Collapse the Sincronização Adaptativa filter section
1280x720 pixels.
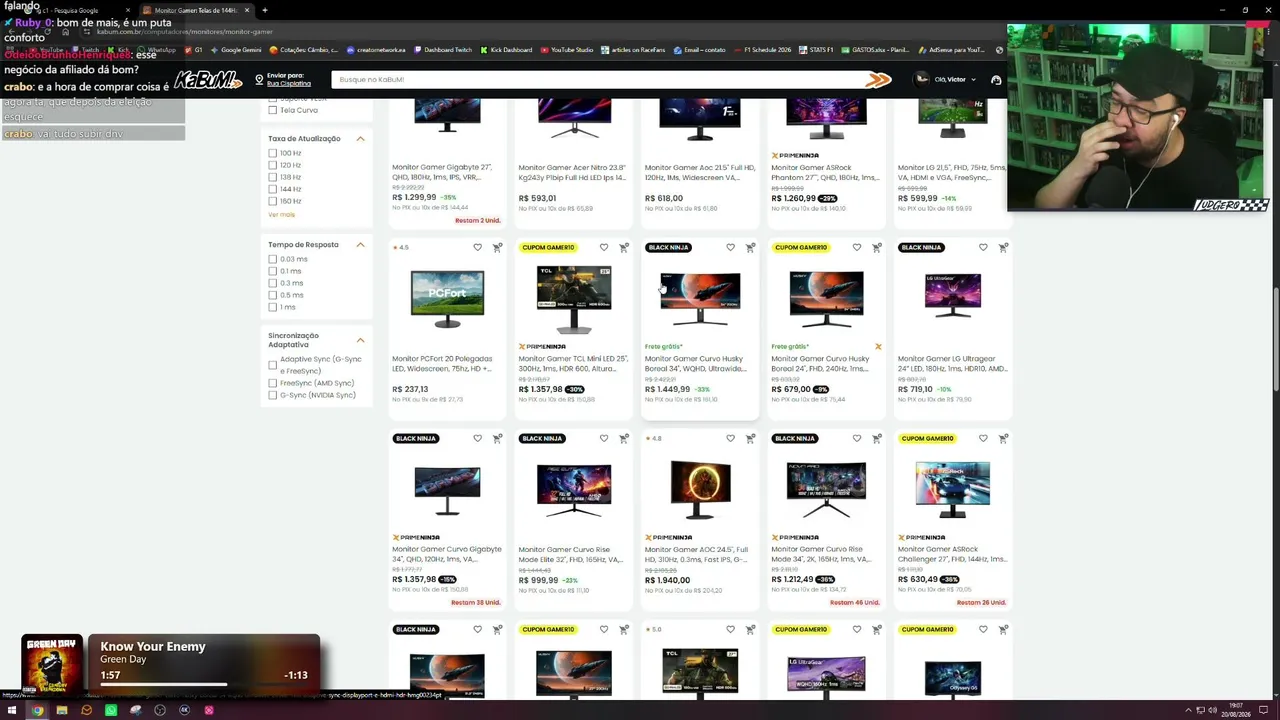pos(360,340)
